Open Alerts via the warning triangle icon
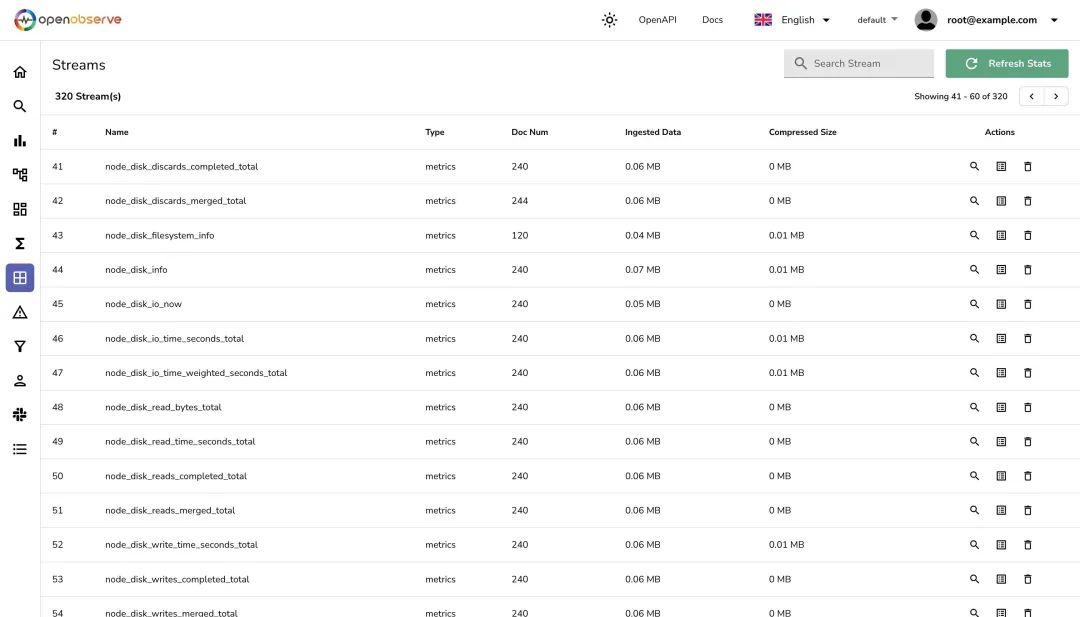Image resolution: width=1080 pixels, height=617 pixels. (19, 312)
